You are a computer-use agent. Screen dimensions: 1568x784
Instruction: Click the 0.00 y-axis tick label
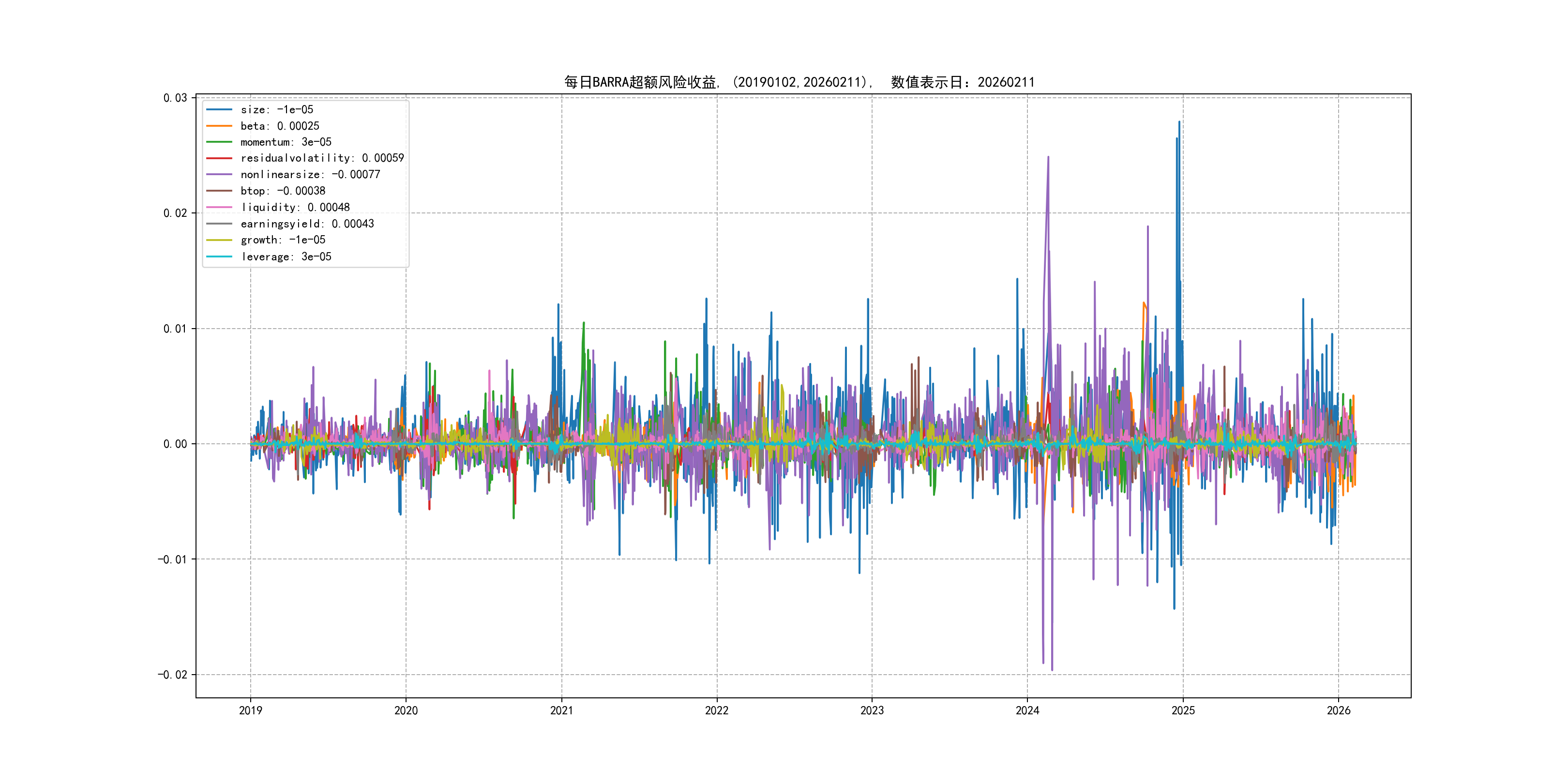(175, 444)
